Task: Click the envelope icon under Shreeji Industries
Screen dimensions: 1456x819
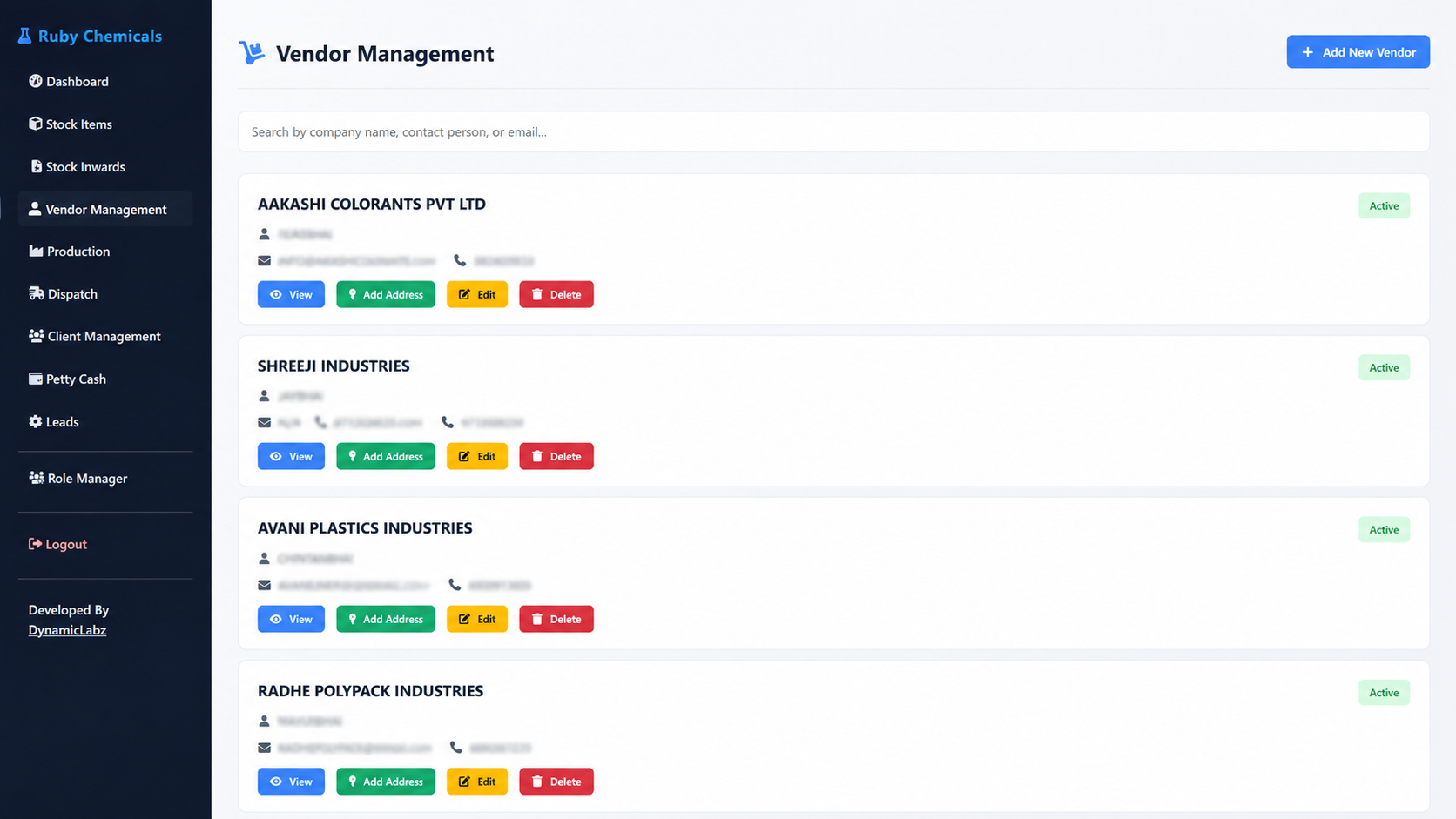Action: click(265, 422)
